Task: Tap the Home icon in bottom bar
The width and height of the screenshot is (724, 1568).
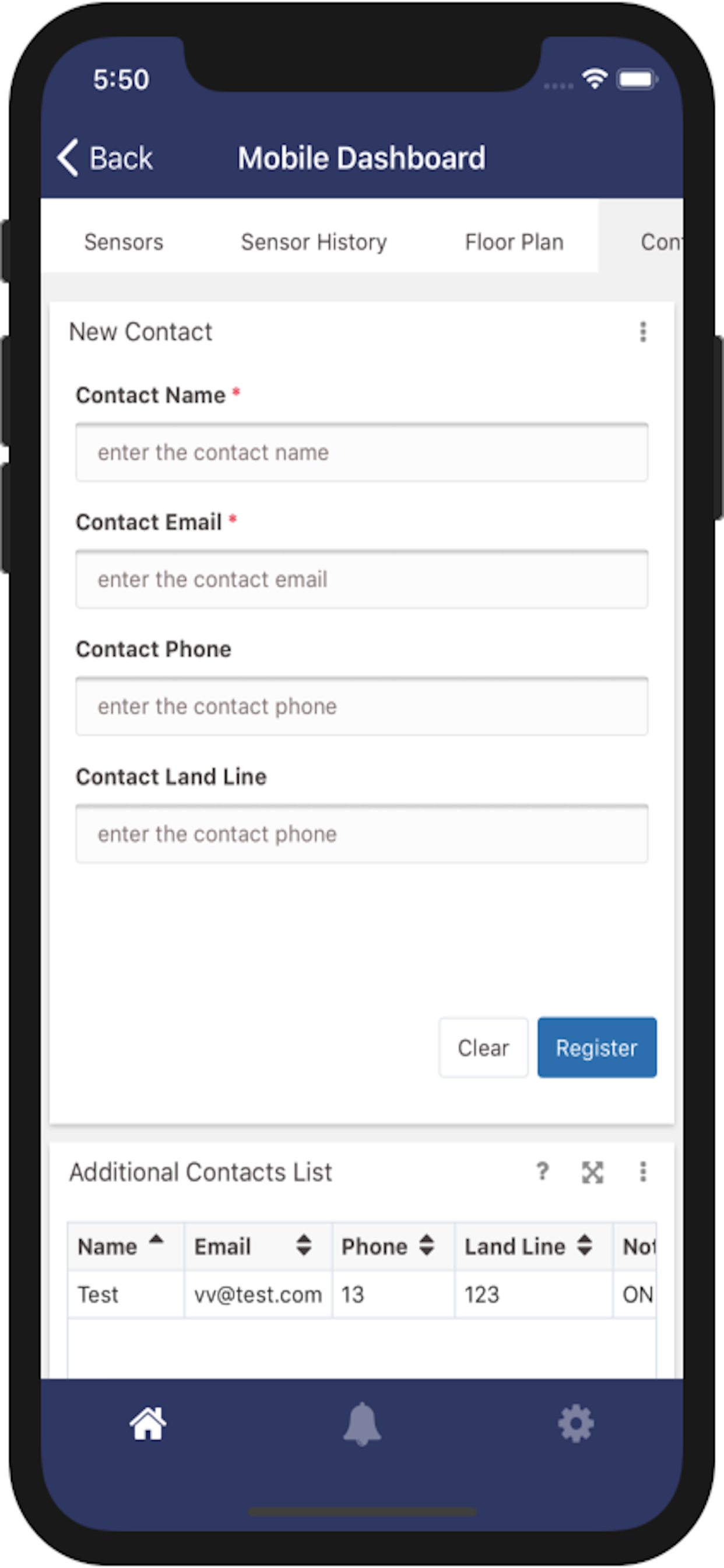Action: click(x=147, y=1424)
